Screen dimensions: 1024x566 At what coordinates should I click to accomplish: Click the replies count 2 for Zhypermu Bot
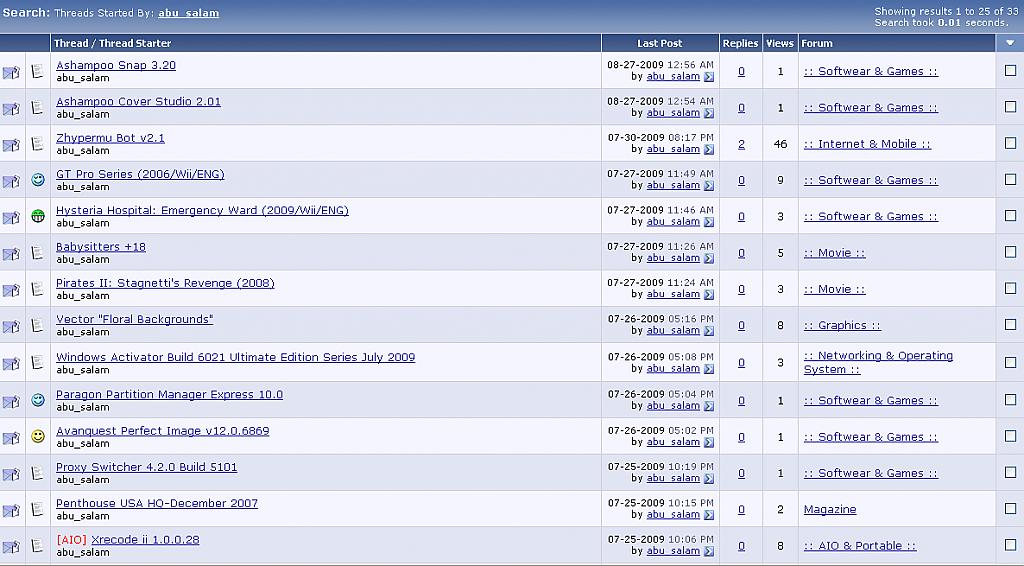[x=741, y=144]
